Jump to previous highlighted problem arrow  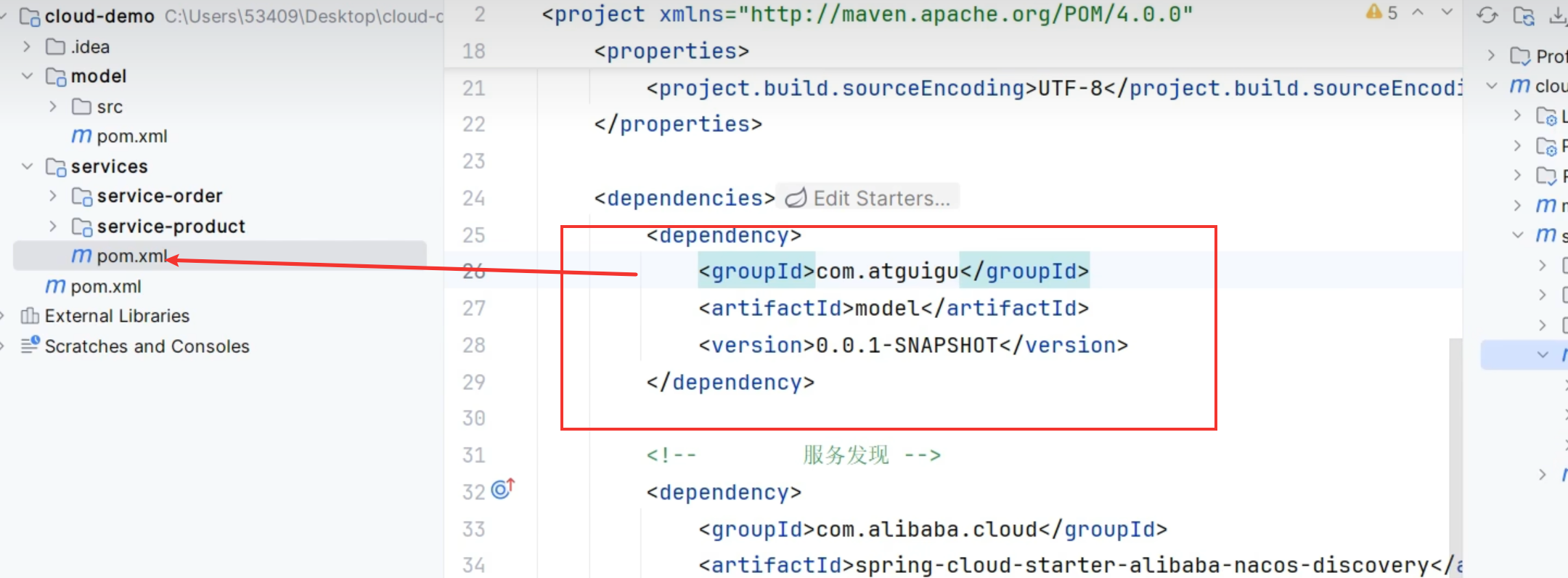pos(1418,12)
